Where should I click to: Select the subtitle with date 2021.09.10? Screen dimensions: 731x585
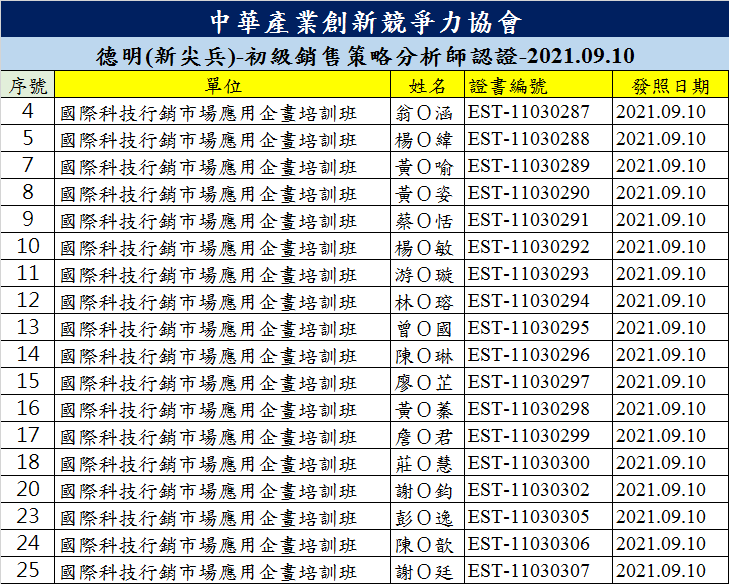point(366,56)
